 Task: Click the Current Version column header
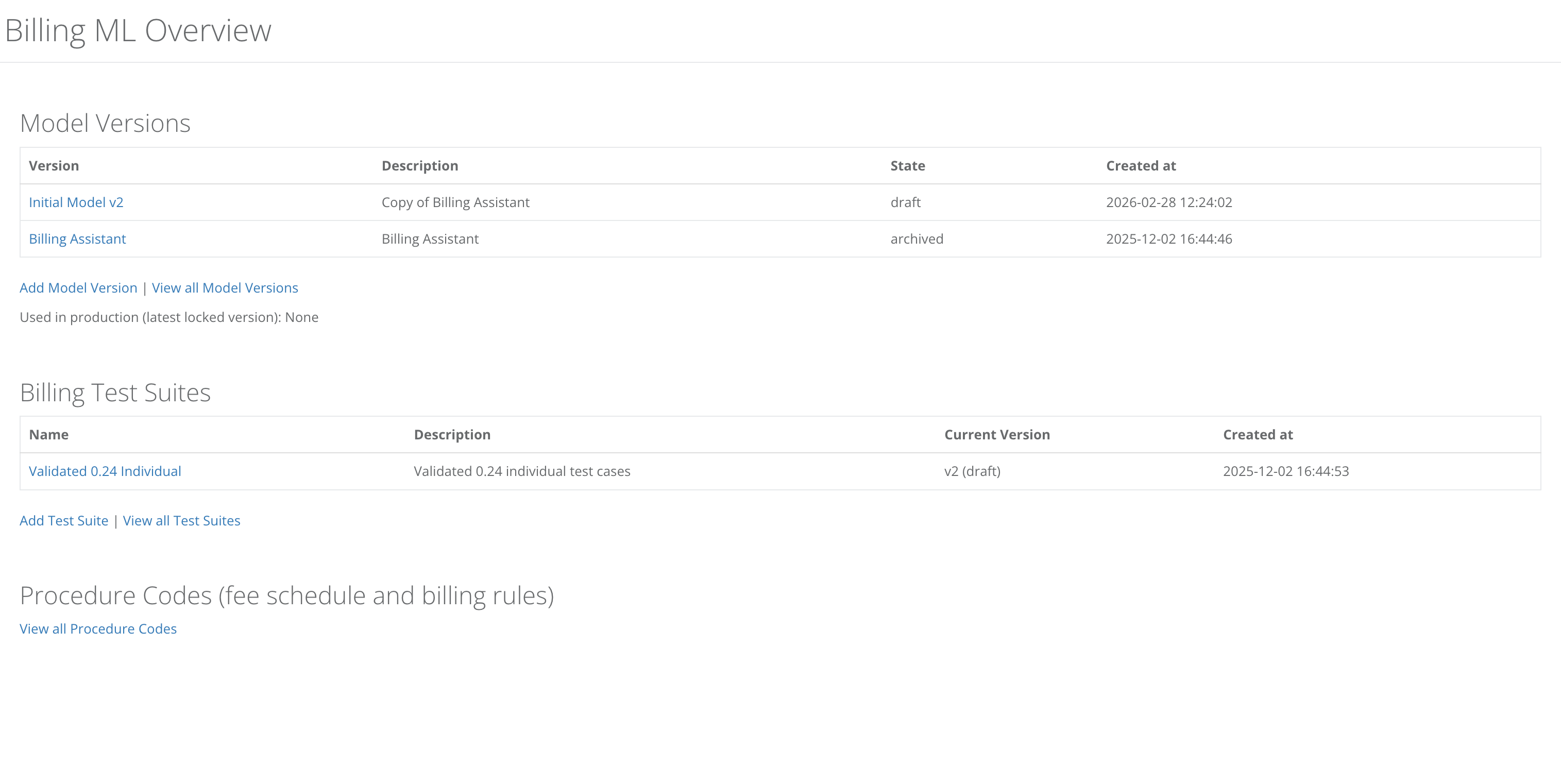click(x=997, y=434)
